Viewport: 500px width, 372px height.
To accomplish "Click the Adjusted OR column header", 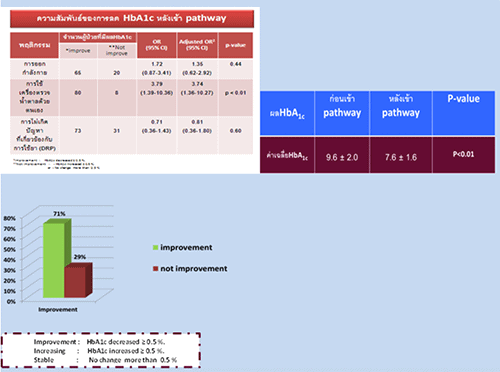I will pyautogui.click(x=197, y=45).
